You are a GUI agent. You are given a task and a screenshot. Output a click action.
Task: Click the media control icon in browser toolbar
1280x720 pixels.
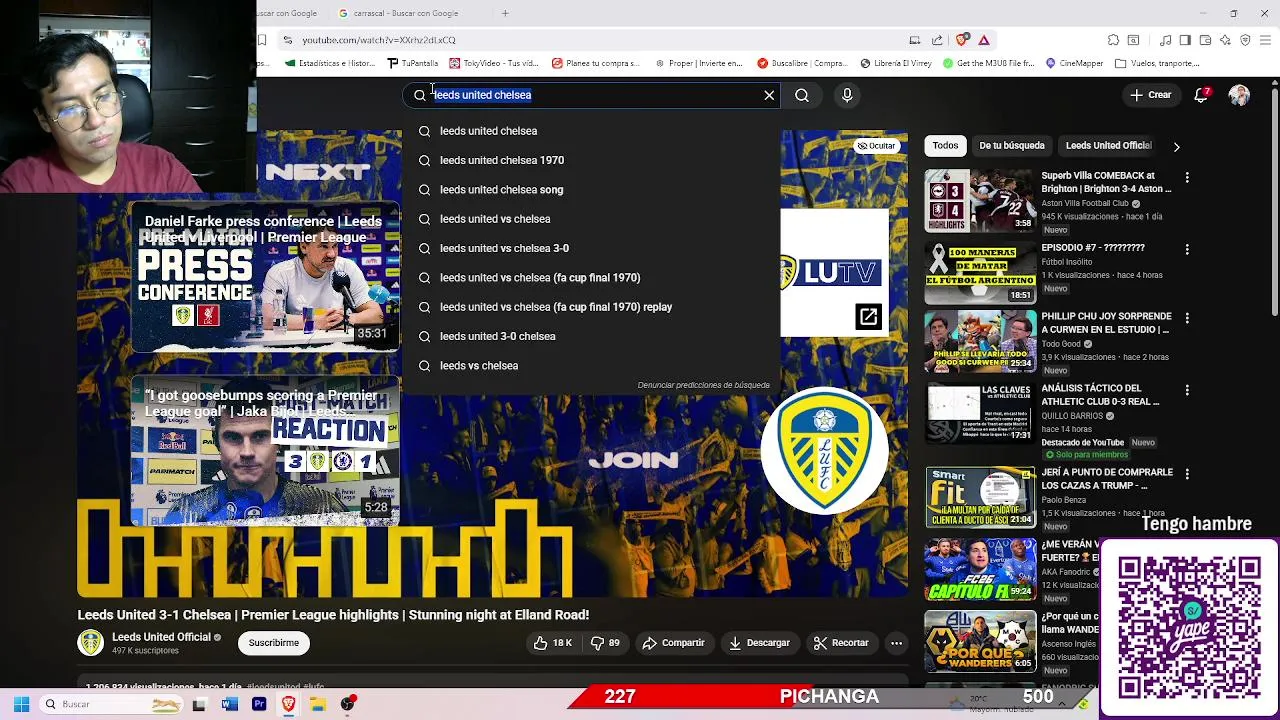(1165, 40)
